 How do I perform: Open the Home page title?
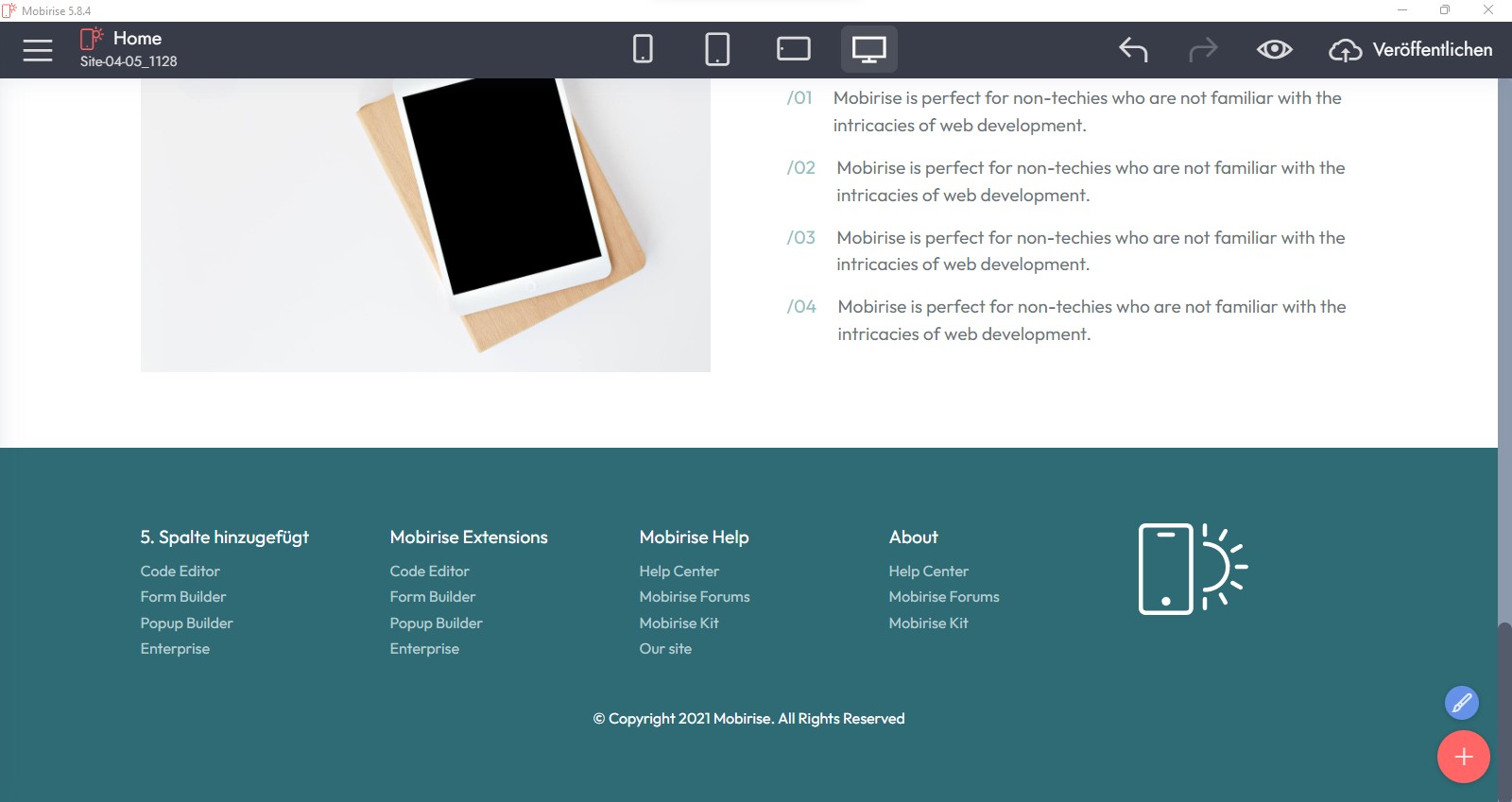[138, 39]
